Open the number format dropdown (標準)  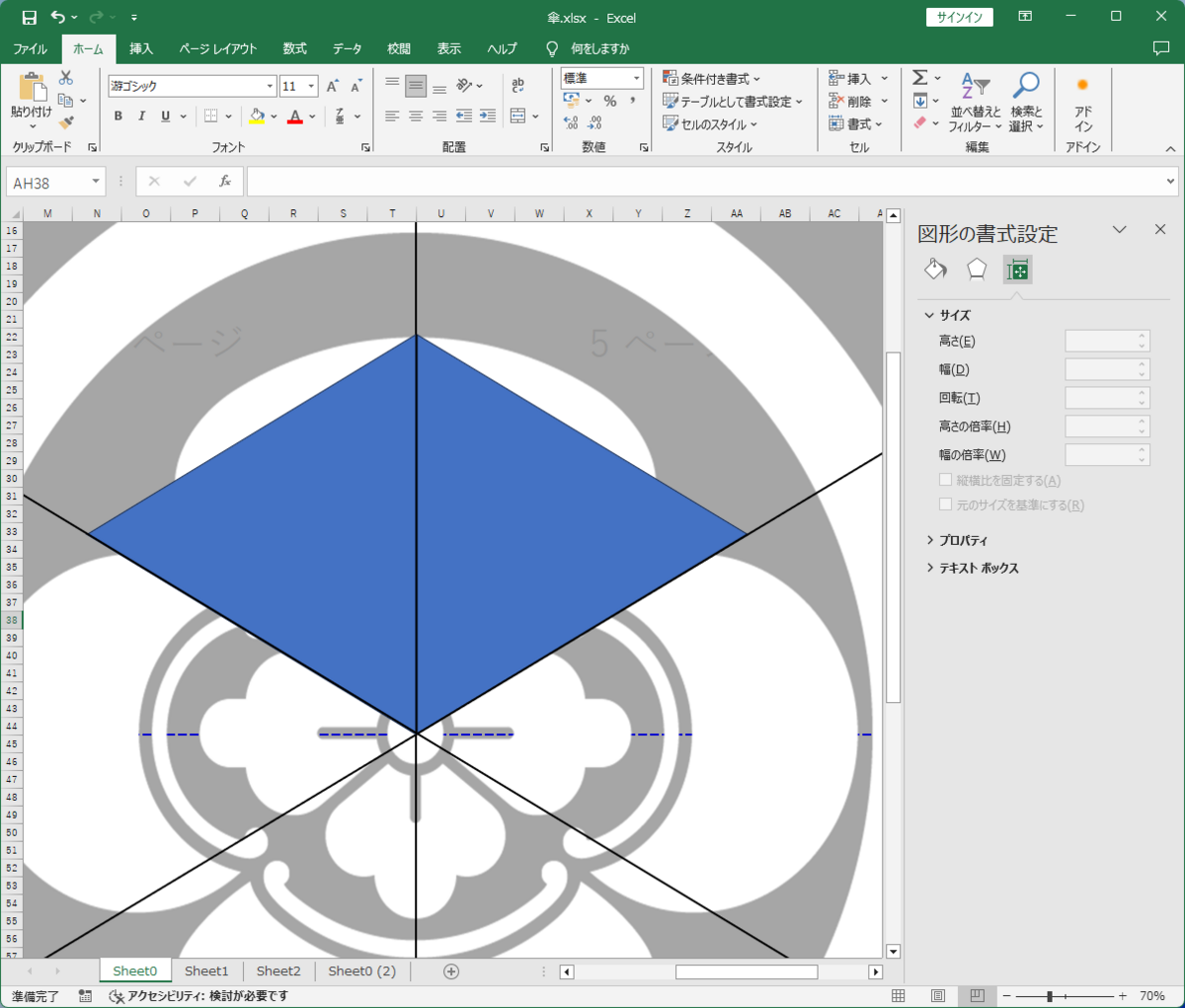(637, 78)
